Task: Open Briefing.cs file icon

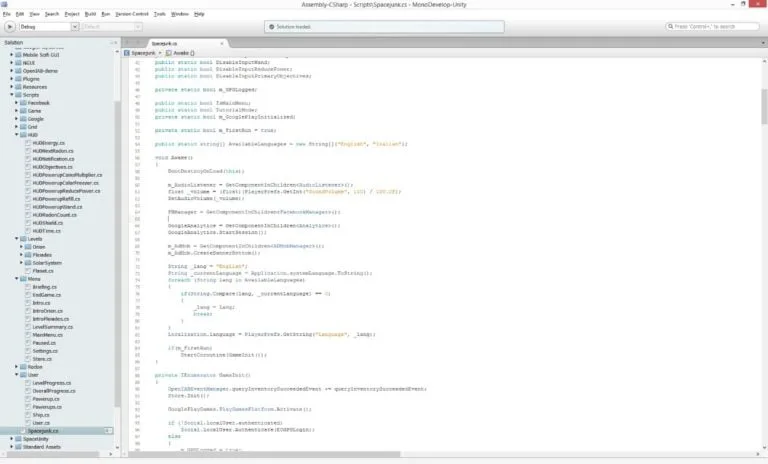Action: click(28, 287)
